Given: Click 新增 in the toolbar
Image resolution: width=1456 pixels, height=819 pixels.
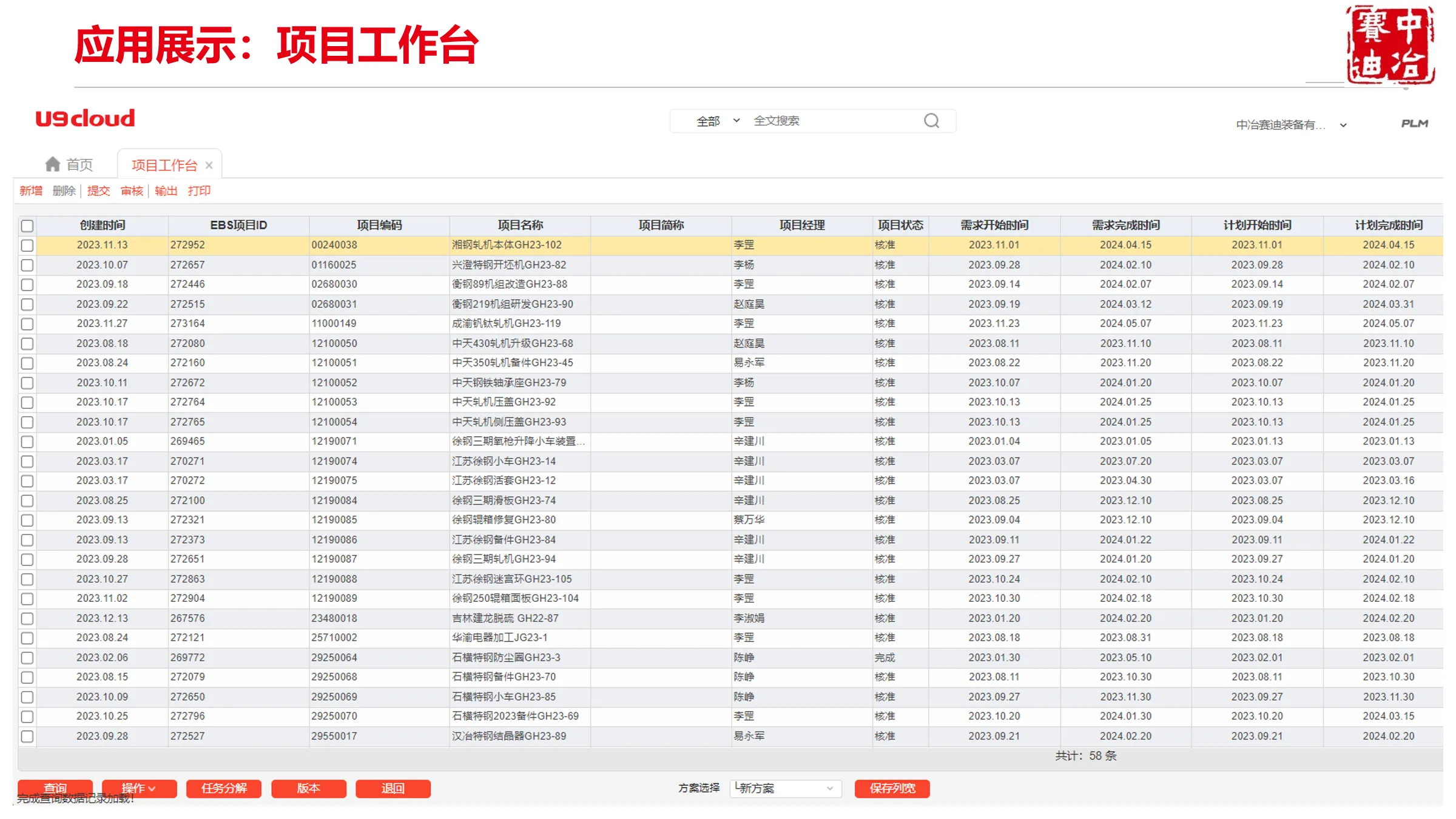Looking at the screenshot, I should 31,191.
